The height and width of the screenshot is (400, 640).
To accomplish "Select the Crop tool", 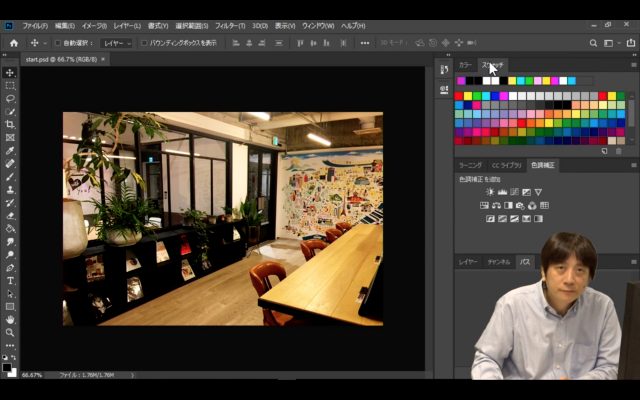I will click(x=10, y=124).
